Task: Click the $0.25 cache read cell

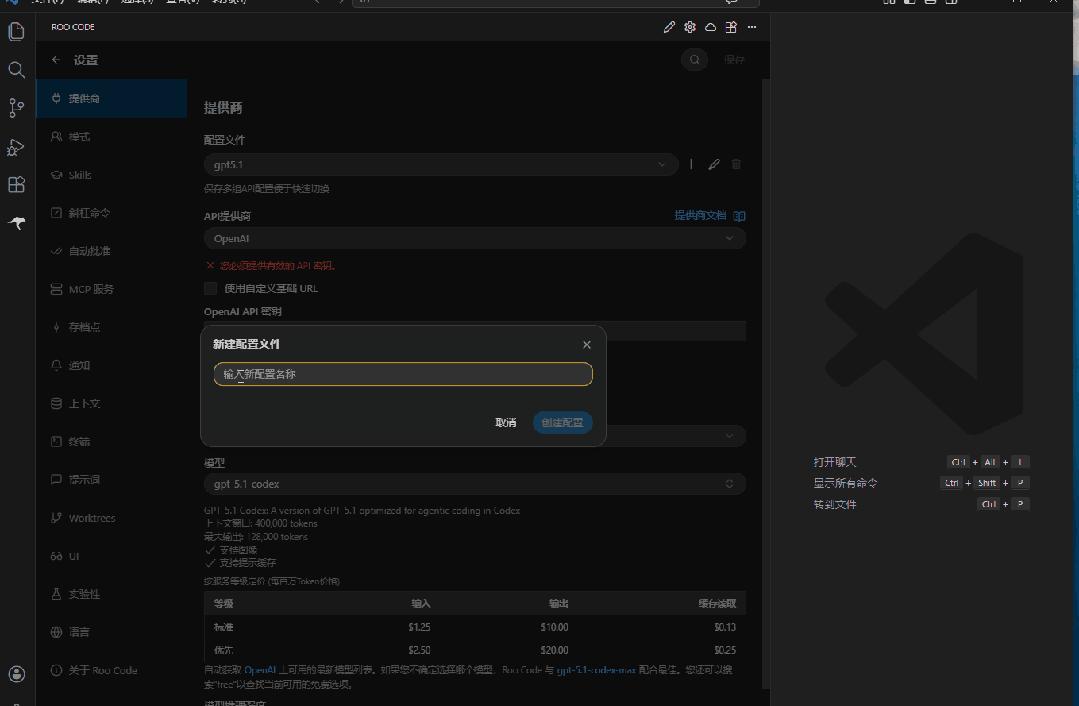Action: coord(725,650)
